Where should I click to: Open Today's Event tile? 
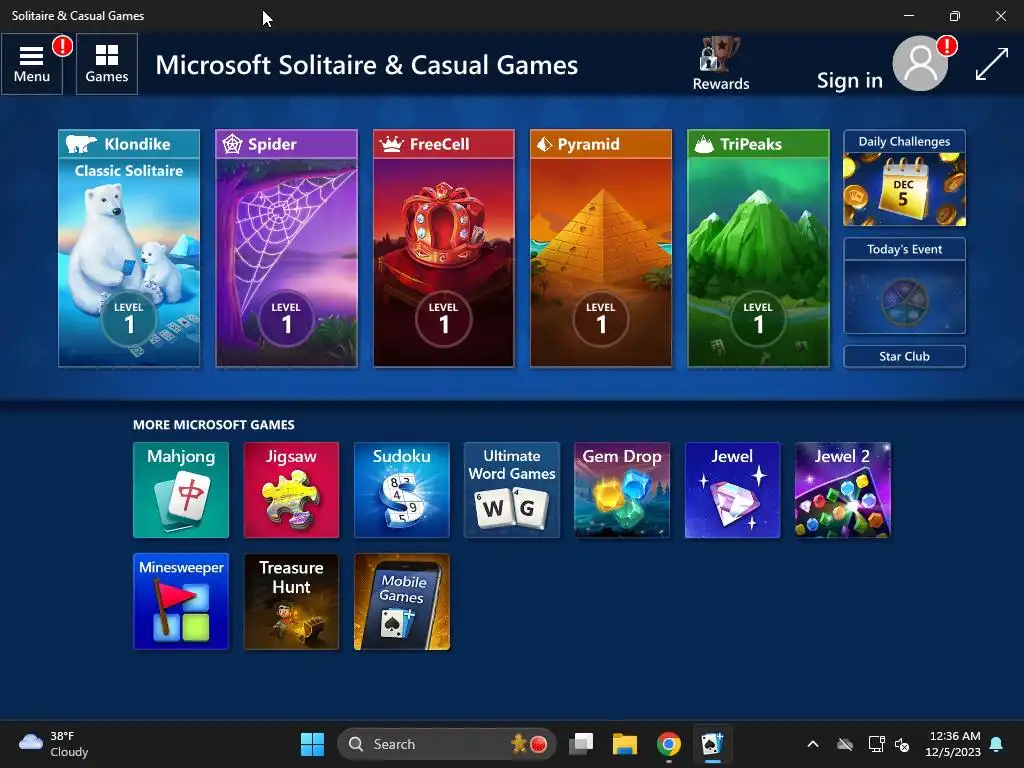904,286
